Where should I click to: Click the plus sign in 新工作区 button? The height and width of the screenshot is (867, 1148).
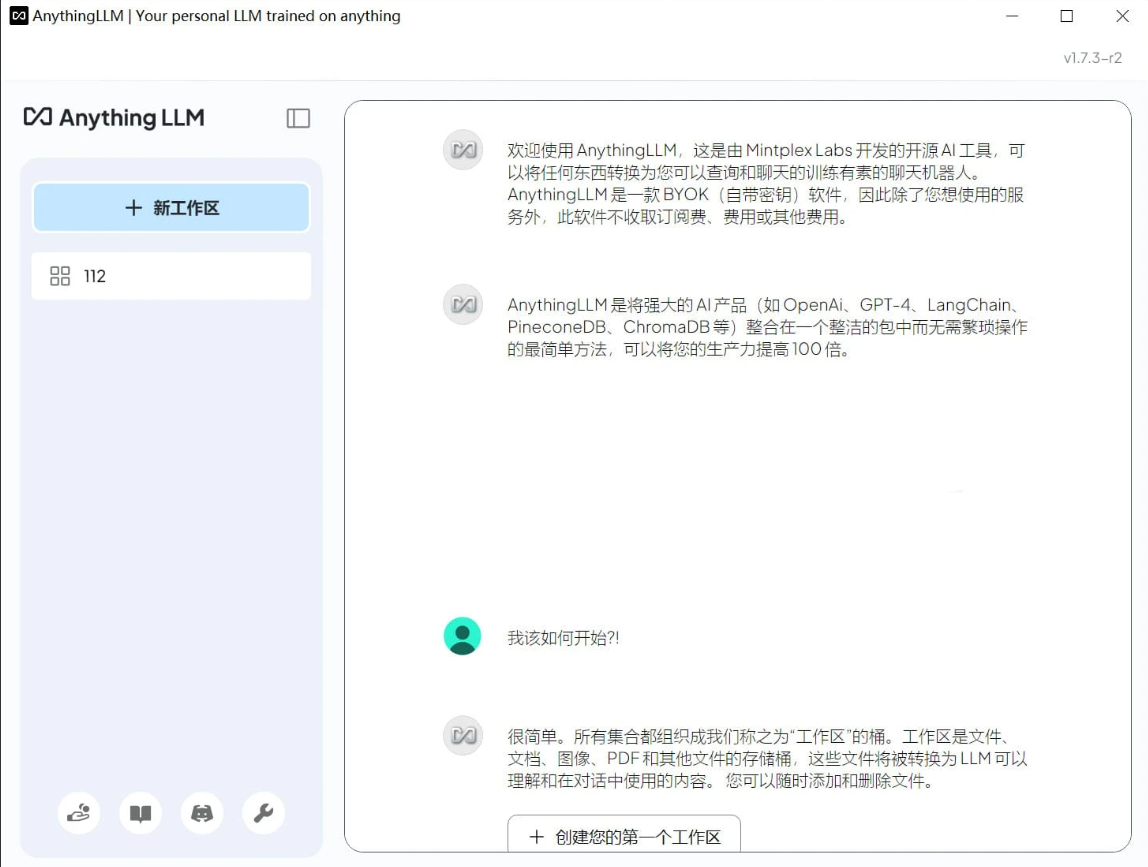133,207
